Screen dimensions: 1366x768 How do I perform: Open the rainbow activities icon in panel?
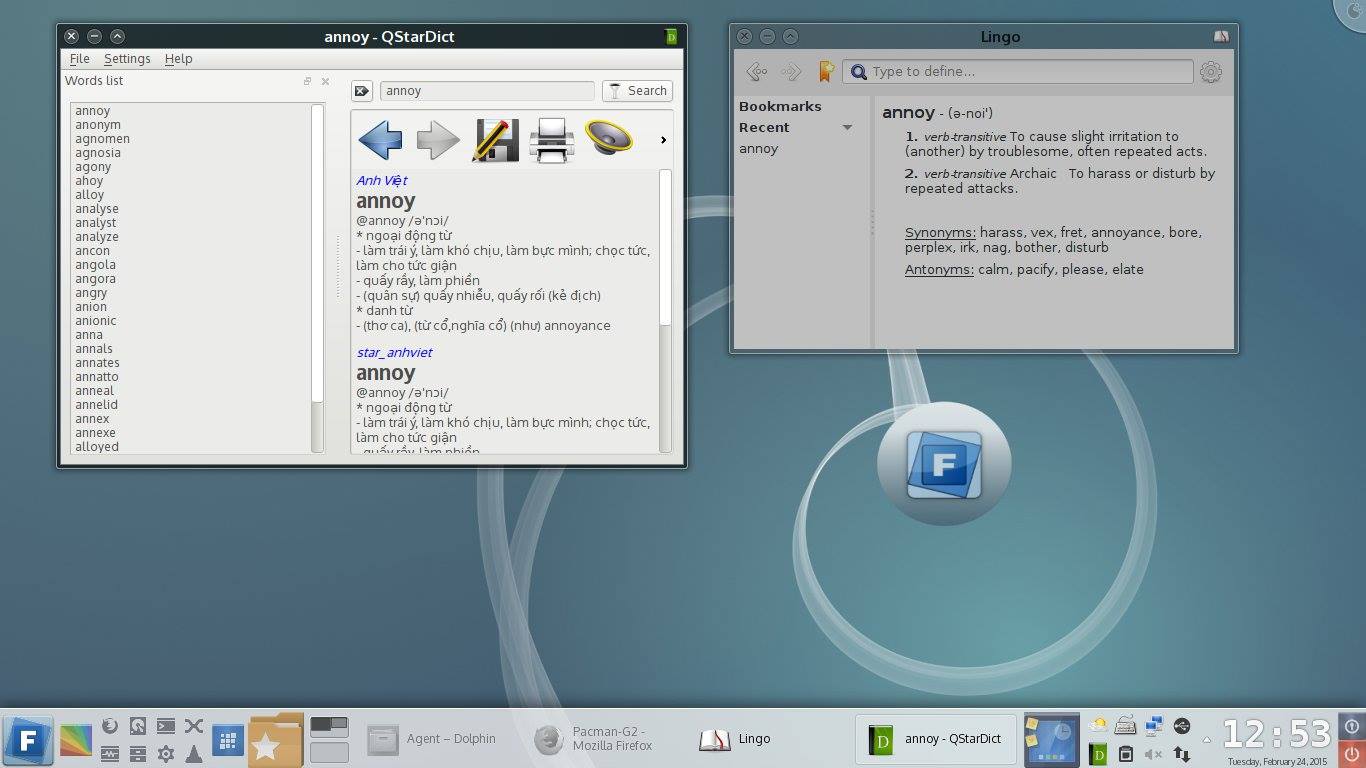click(x=76, y=740)
